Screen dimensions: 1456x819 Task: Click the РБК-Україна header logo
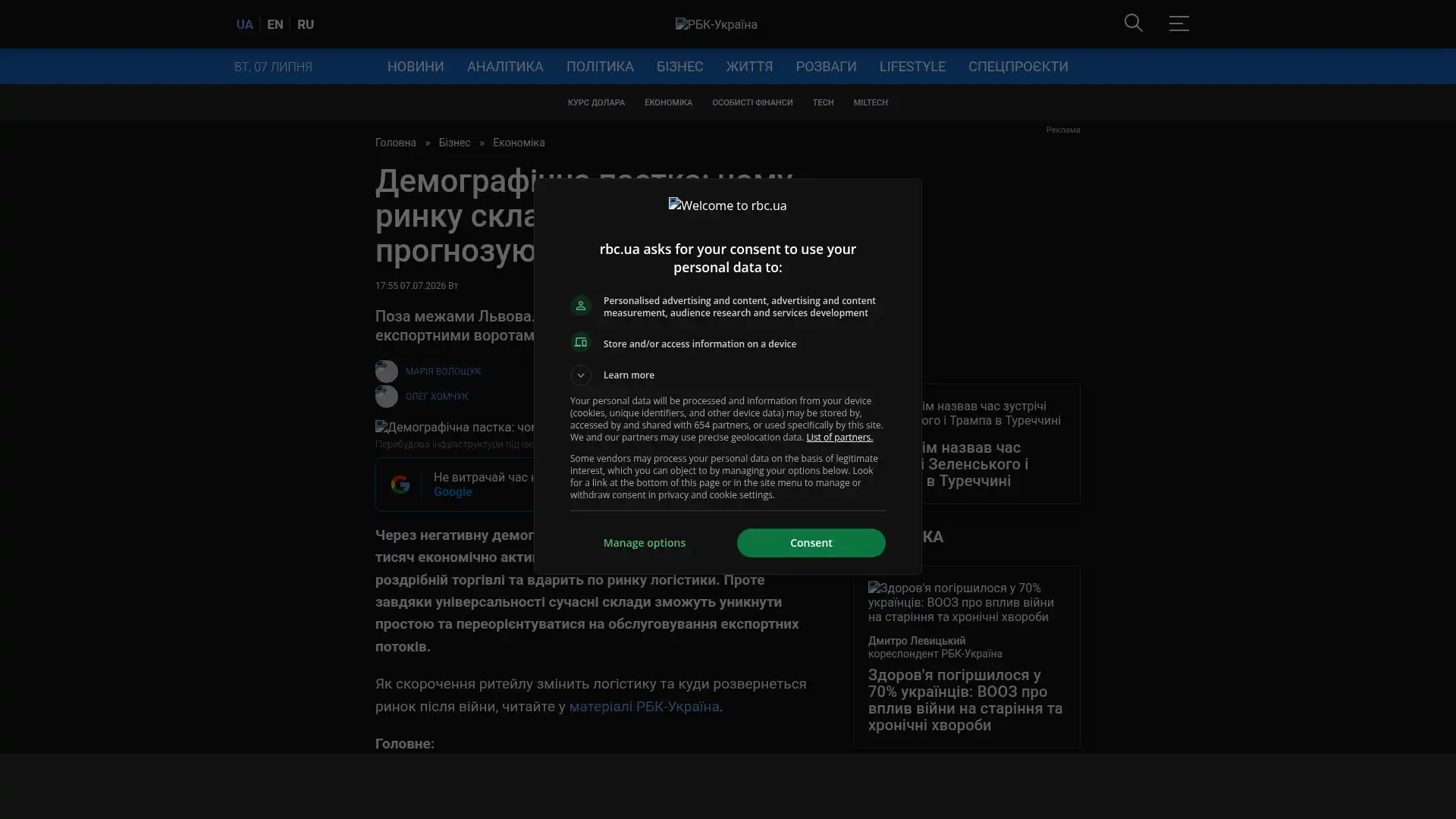[x=716, y=24]
